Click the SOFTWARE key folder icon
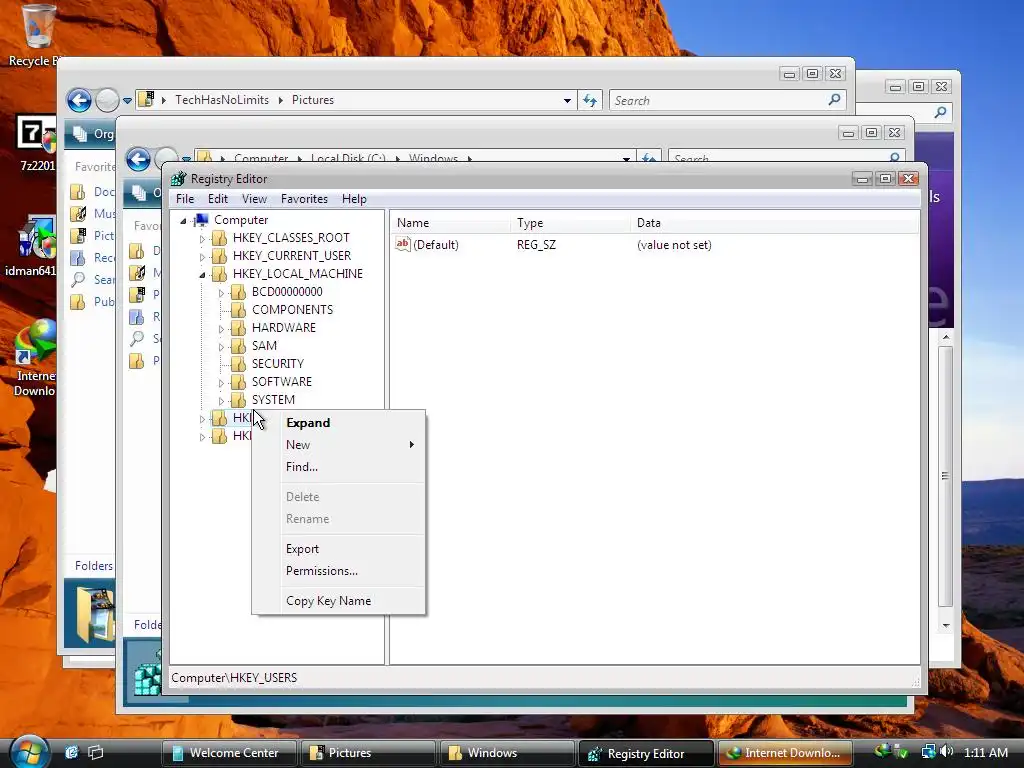 [238, 381]
